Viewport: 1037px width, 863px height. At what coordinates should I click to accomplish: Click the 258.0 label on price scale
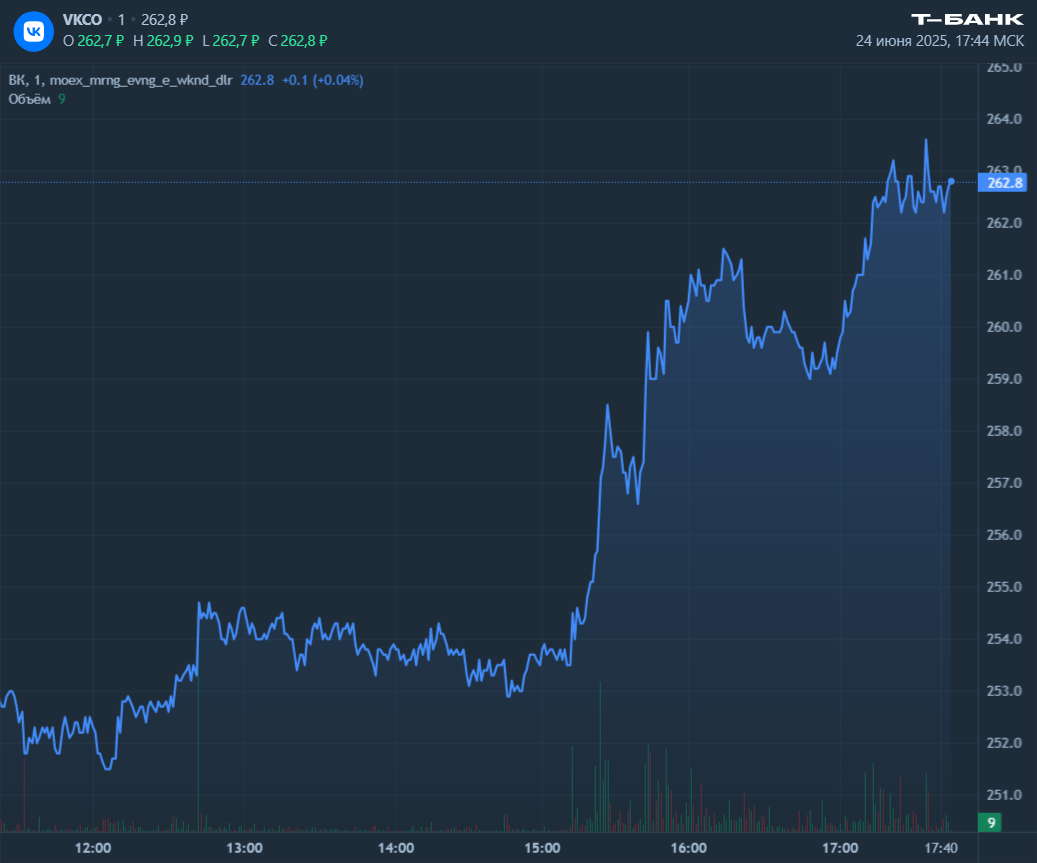(x=1004, y=431)
